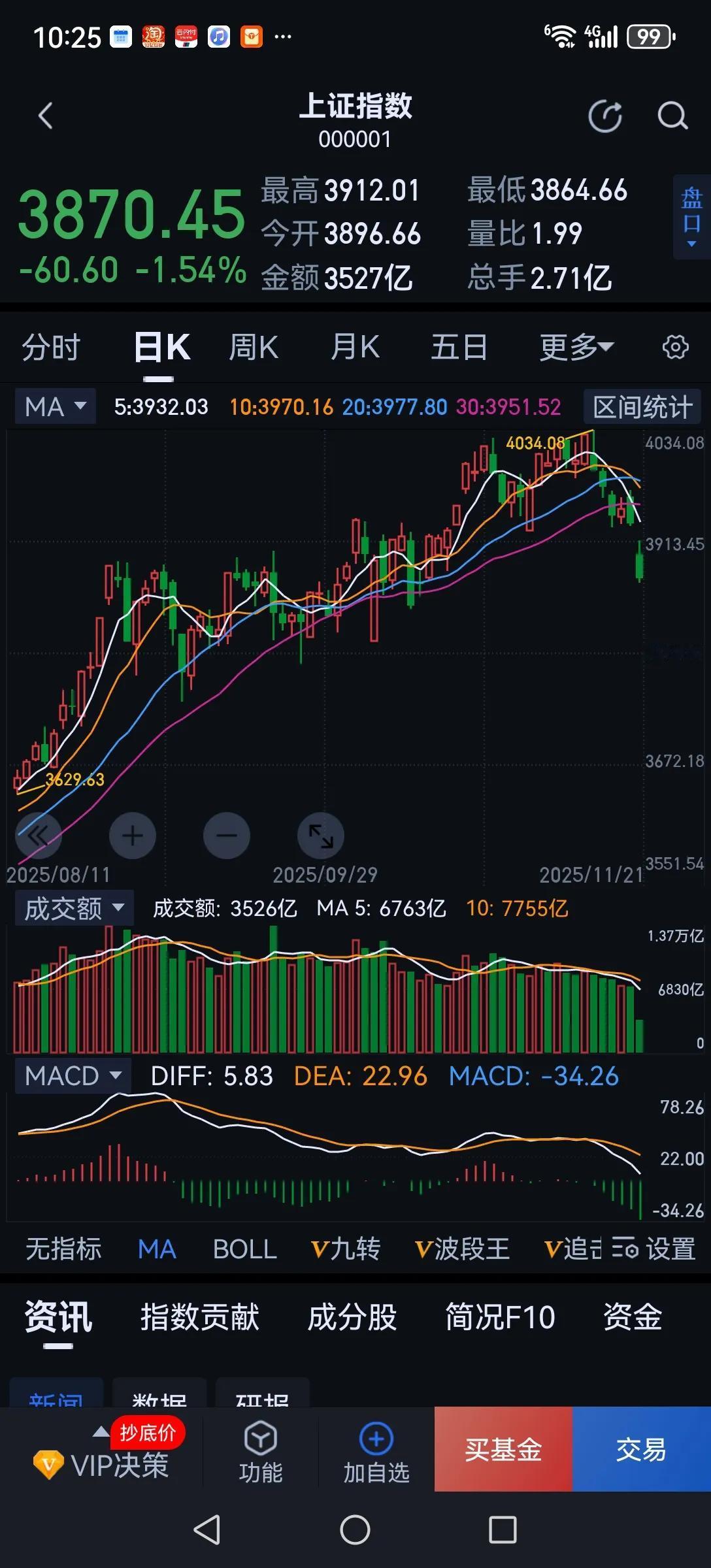
Task: Tap Android home circle button
Action: tap(355, 1529)
